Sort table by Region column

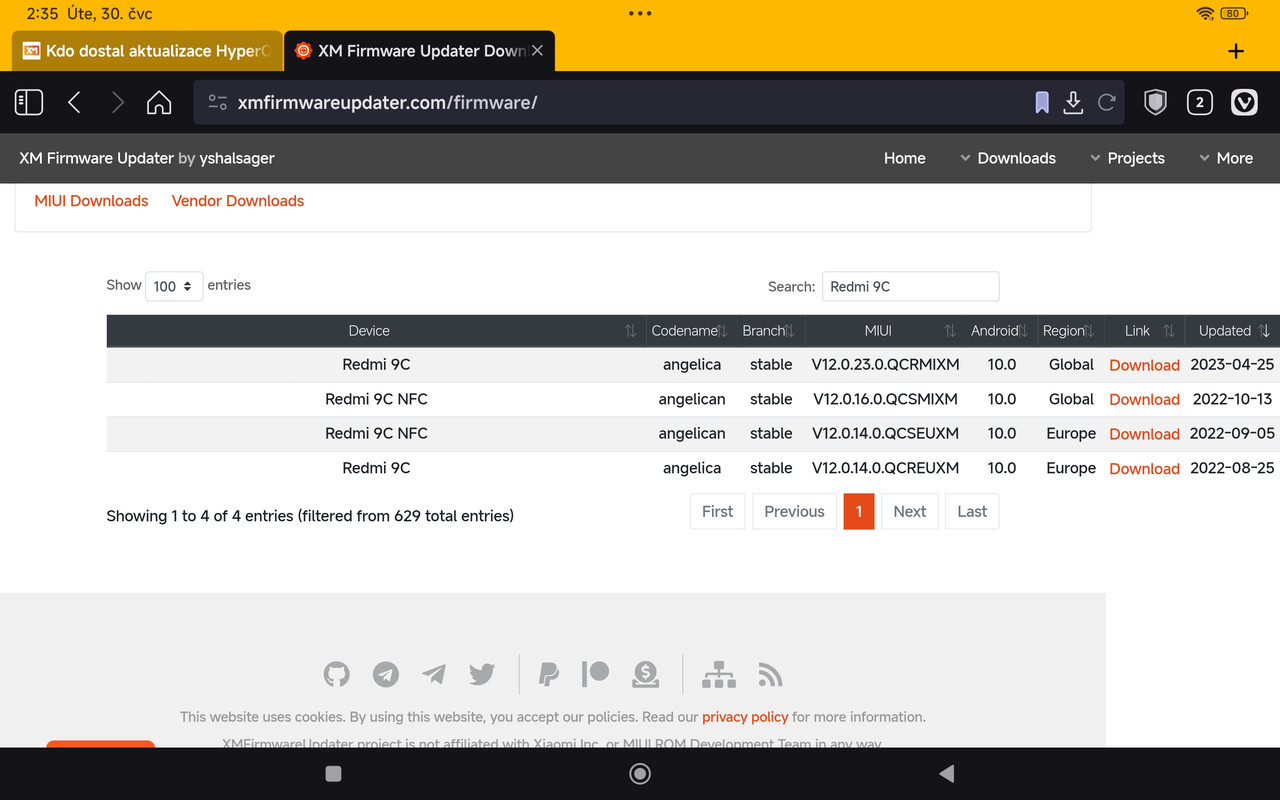[x=1069, y=331]
